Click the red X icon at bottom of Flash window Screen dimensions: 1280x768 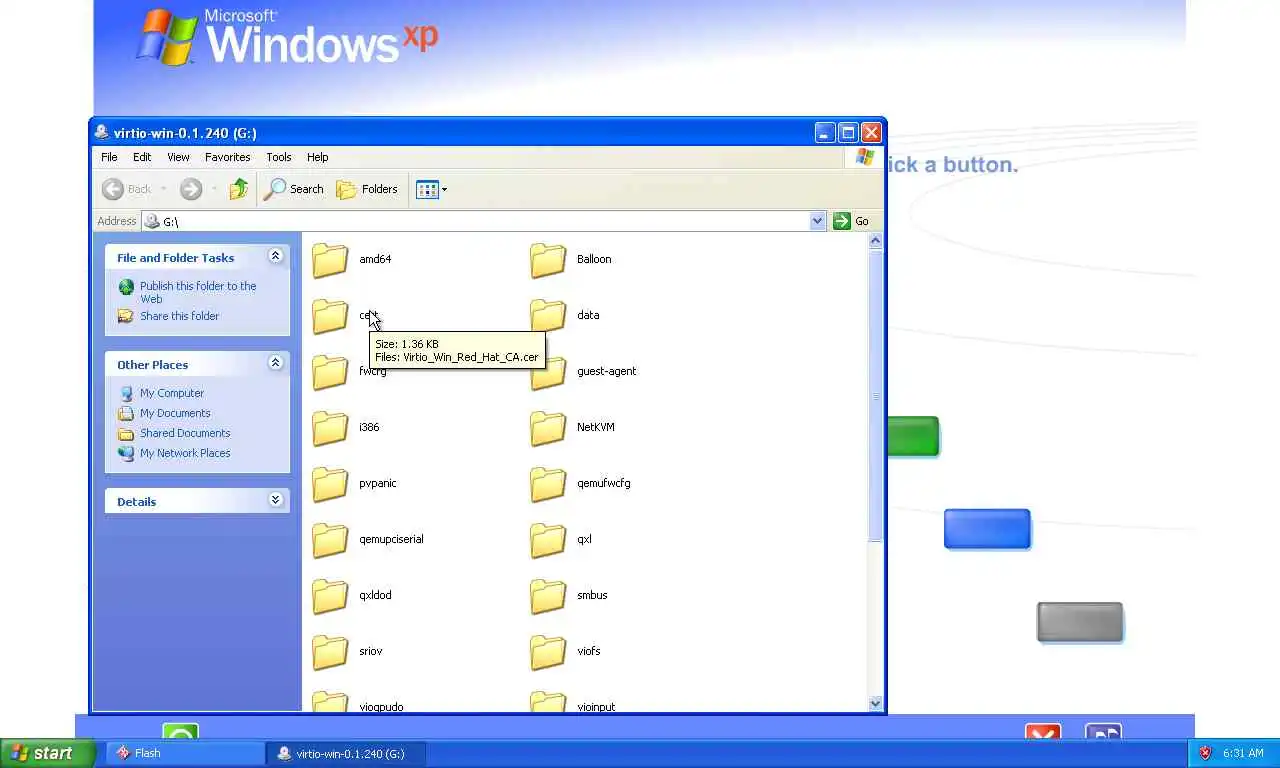click(x=1043, y=733)
